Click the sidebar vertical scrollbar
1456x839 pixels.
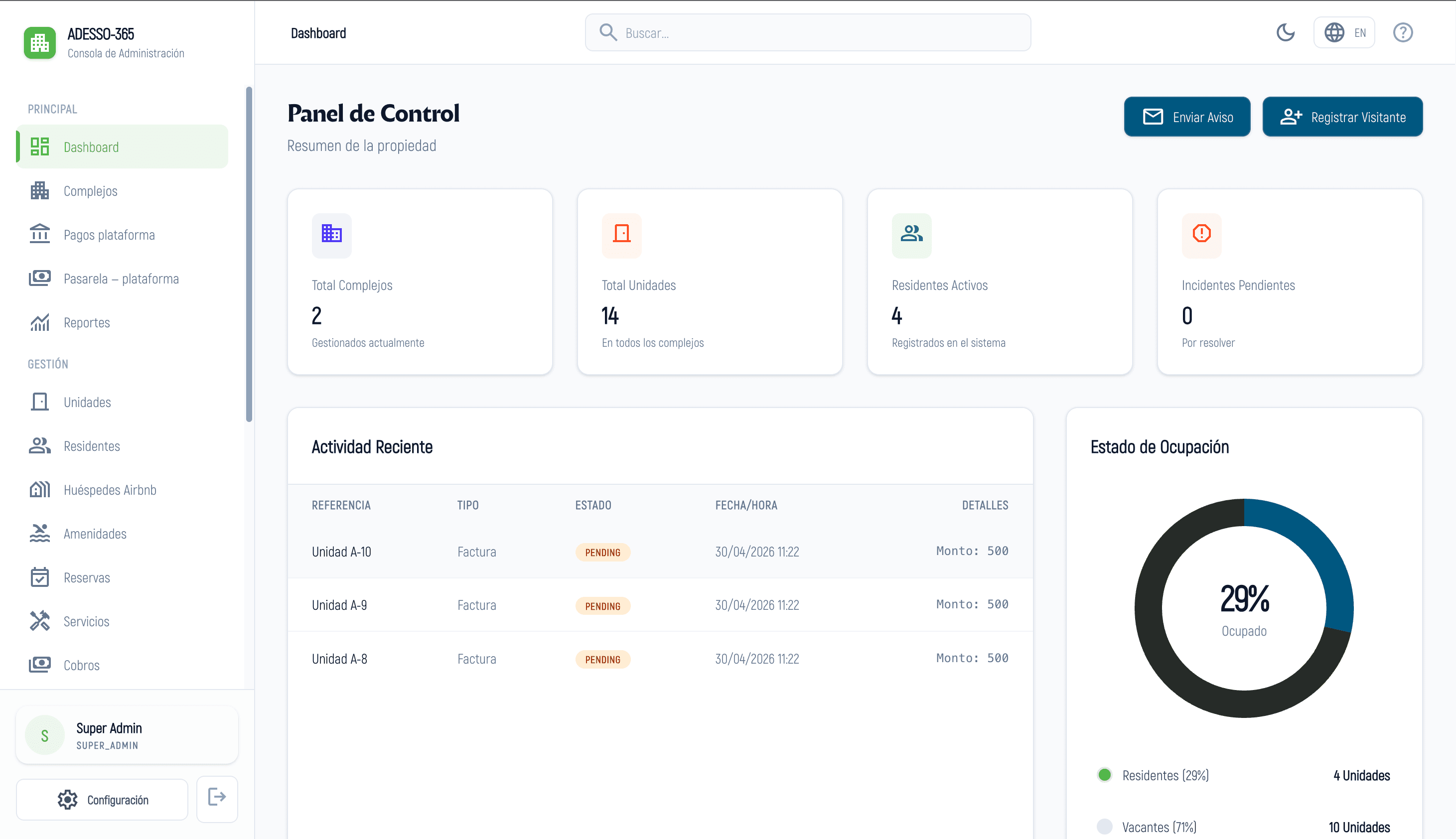click(249, 254)
